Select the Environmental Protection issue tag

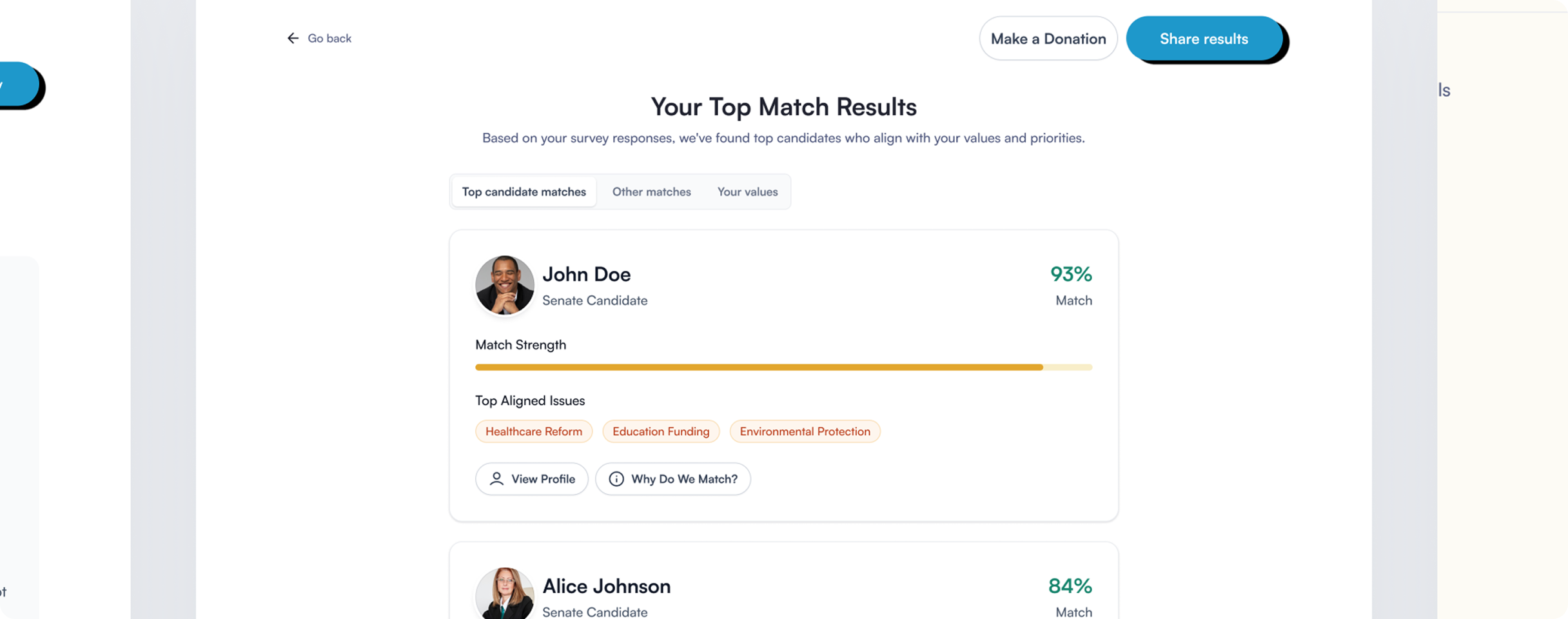point(805,431)
